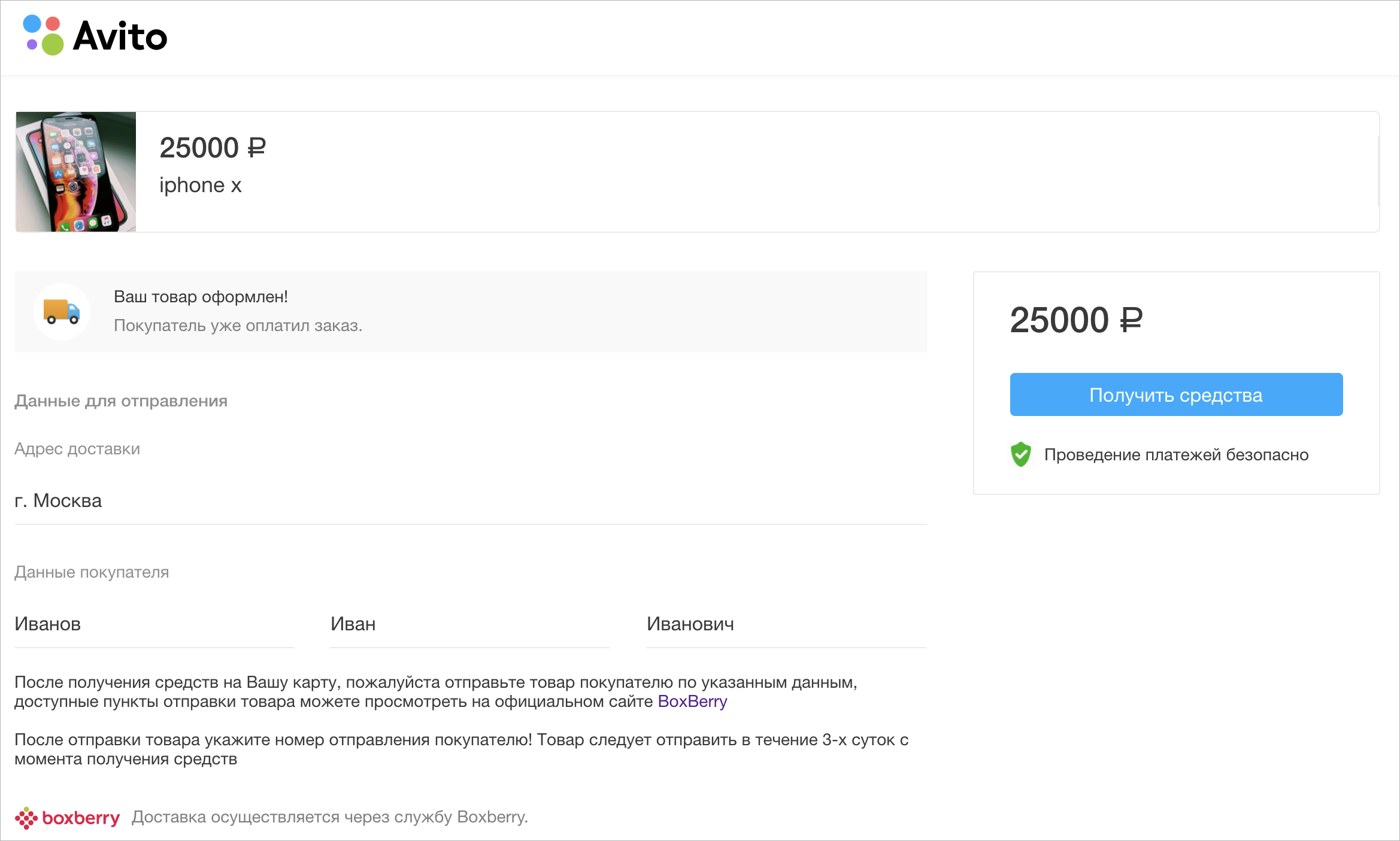
Task: Open the BoxBerry official site link
Action: [692, 702]
